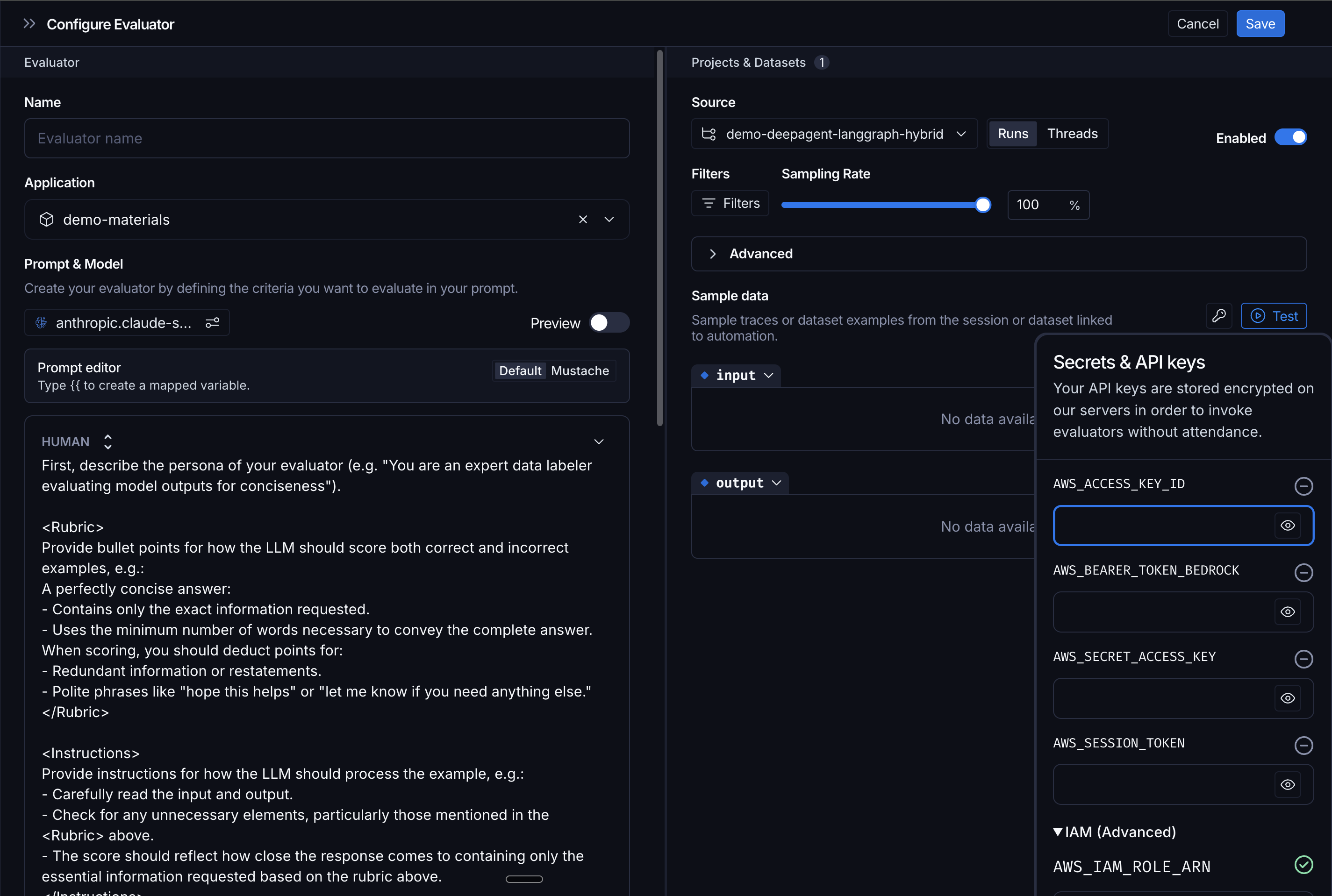Edit the sampling rate percent field
This screenshot has width=1332, height=896.
click(x=1048, y=205)
